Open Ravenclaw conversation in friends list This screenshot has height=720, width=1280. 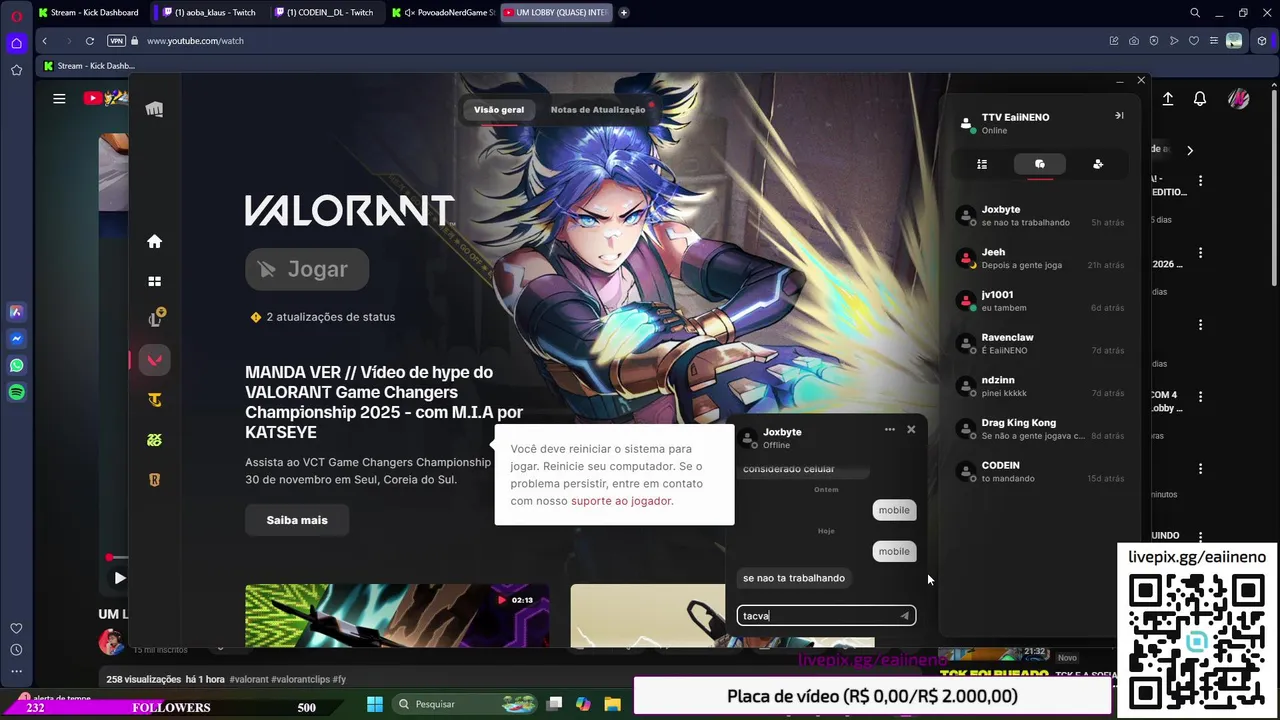point(1040,344)
